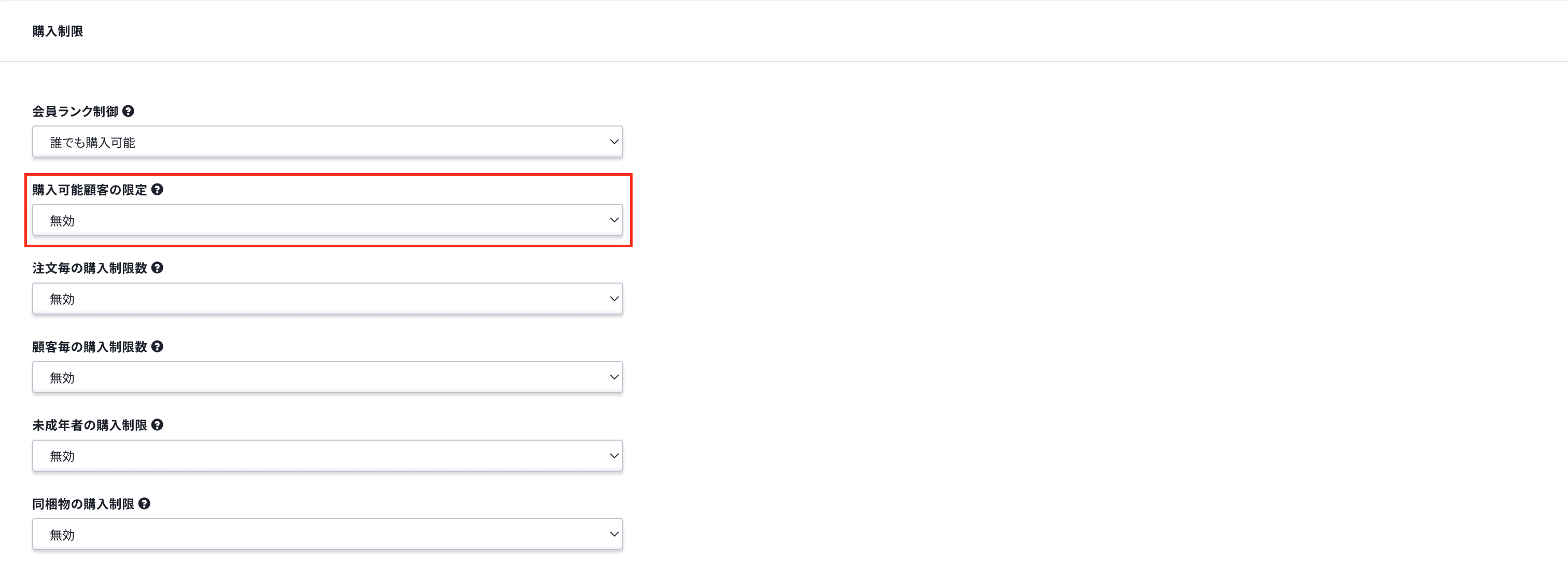Click the 顧客毎の購入制限数 label text

(x=90, y=347)
